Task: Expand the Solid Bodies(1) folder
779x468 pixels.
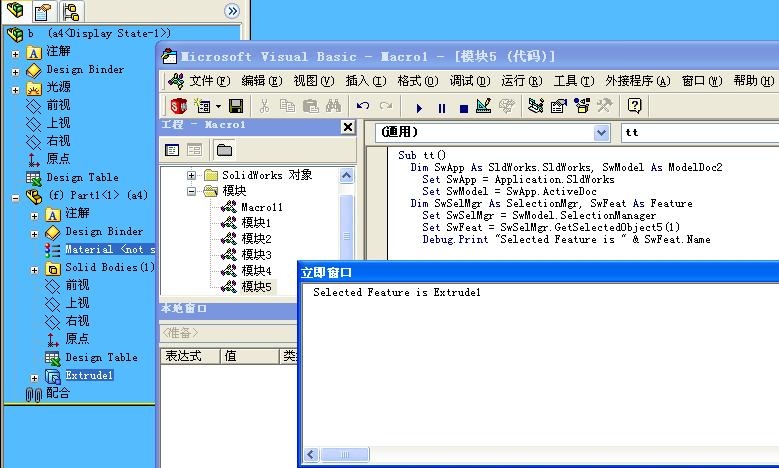Action: [x=34, y=270]
